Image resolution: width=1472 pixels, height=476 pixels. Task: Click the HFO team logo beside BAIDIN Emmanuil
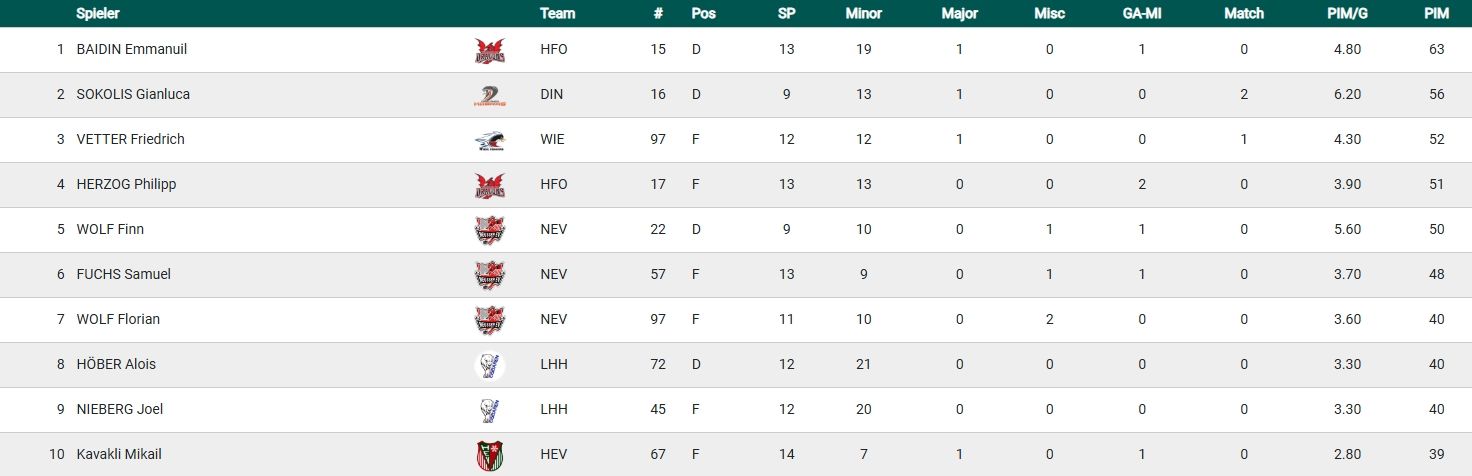[x=490, y=50]
